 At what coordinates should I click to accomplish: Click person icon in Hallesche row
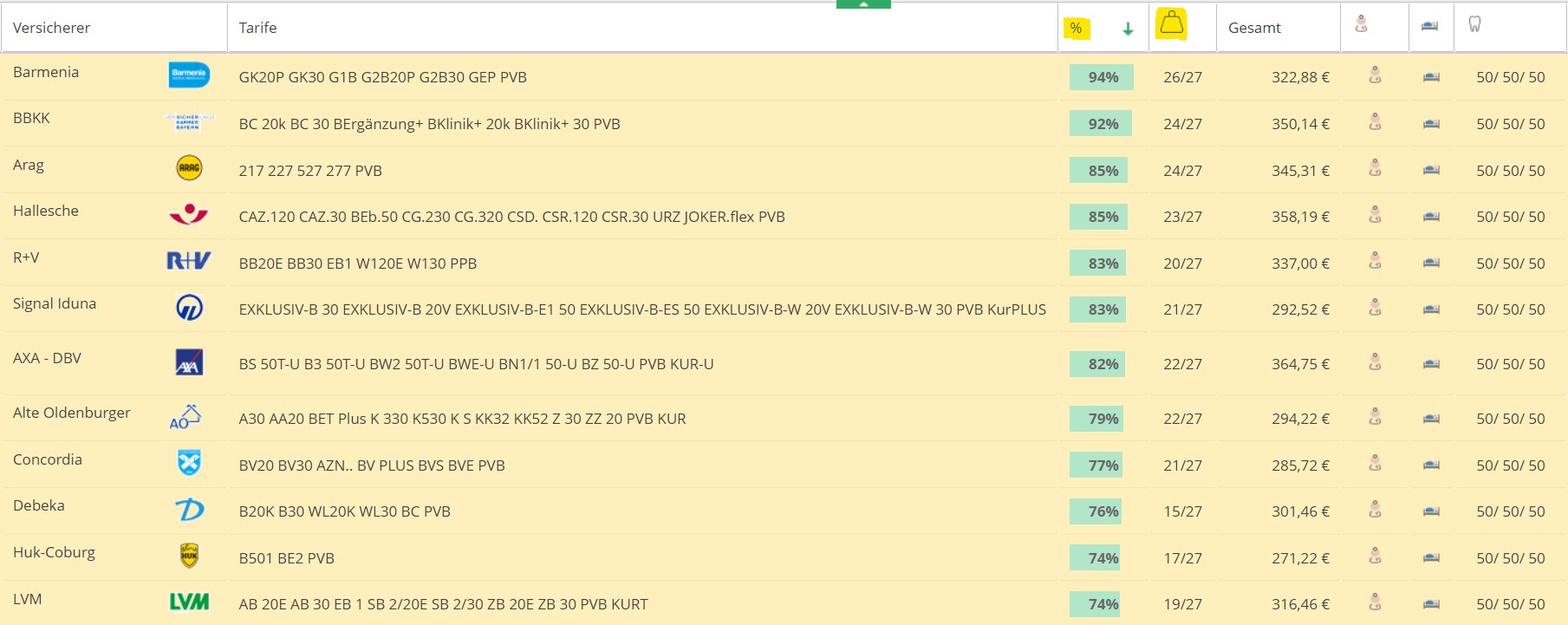click(1375, 215)
